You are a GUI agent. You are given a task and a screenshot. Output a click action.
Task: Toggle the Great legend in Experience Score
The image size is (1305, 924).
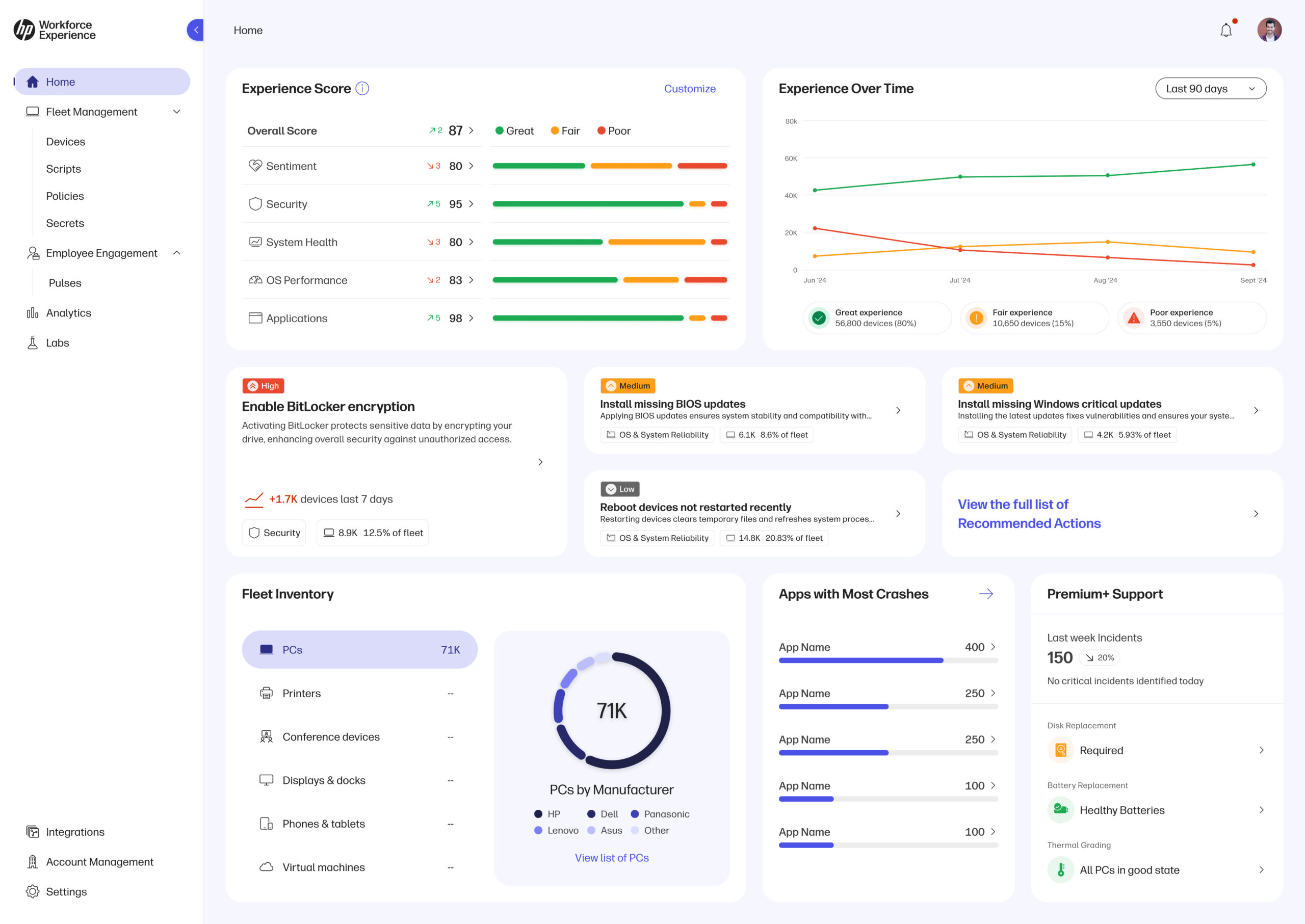click(515, 130)
